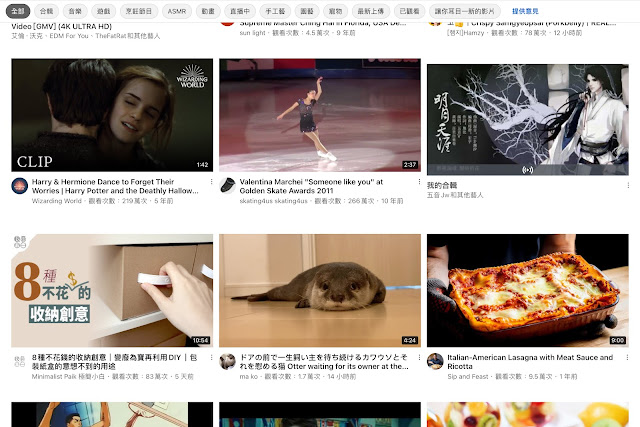Image resolution: width=640 pixels, height=427 pixels.
Task: Click the skating4us channel name
Action: point(273,201)
